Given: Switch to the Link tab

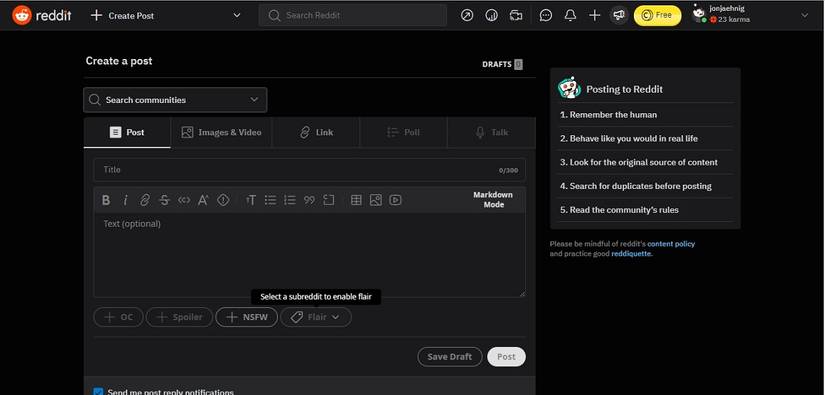Looking at the screenshot, I should [x=316, y=133].
